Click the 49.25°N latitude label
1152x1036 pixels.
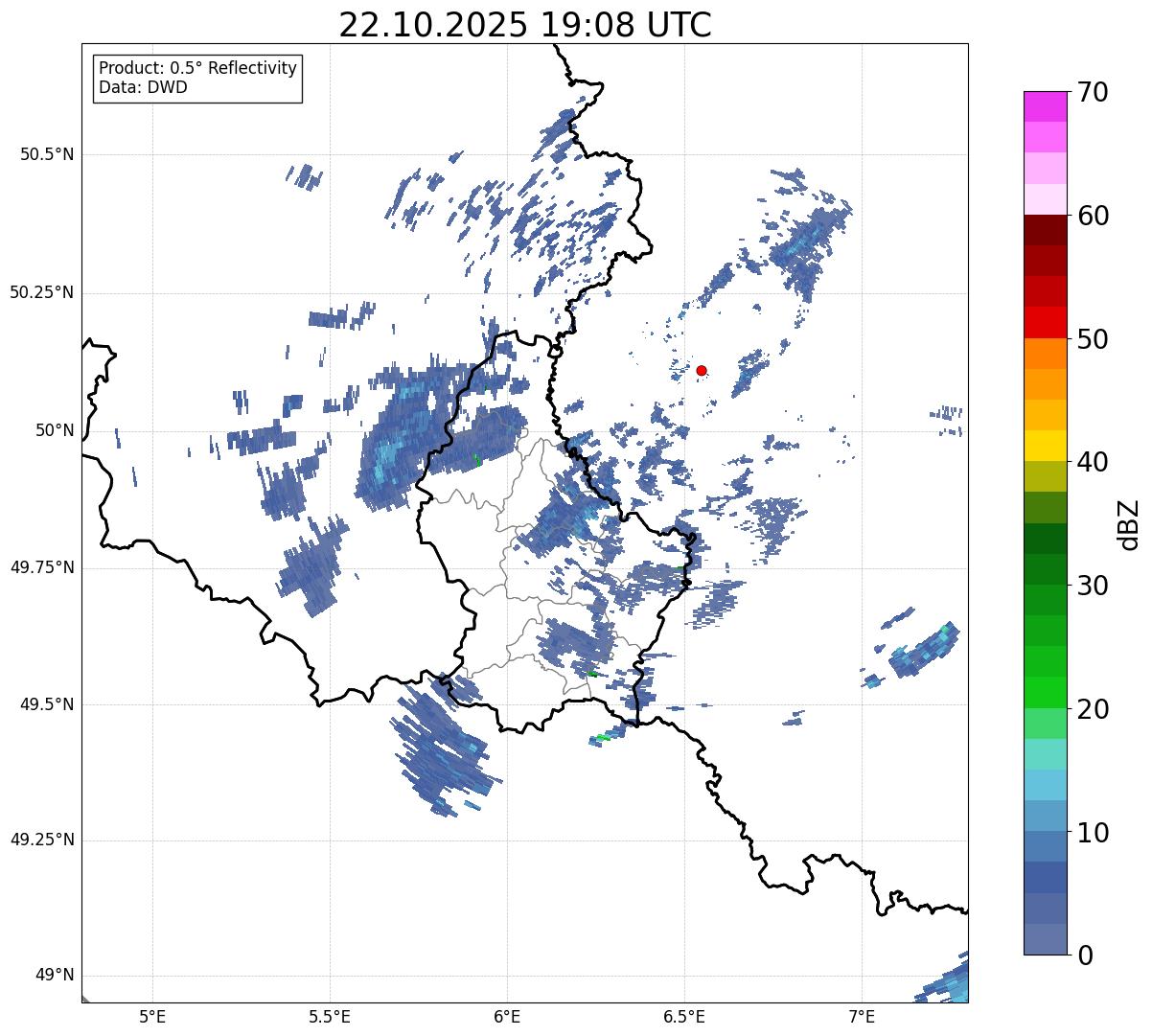[42, 840]
